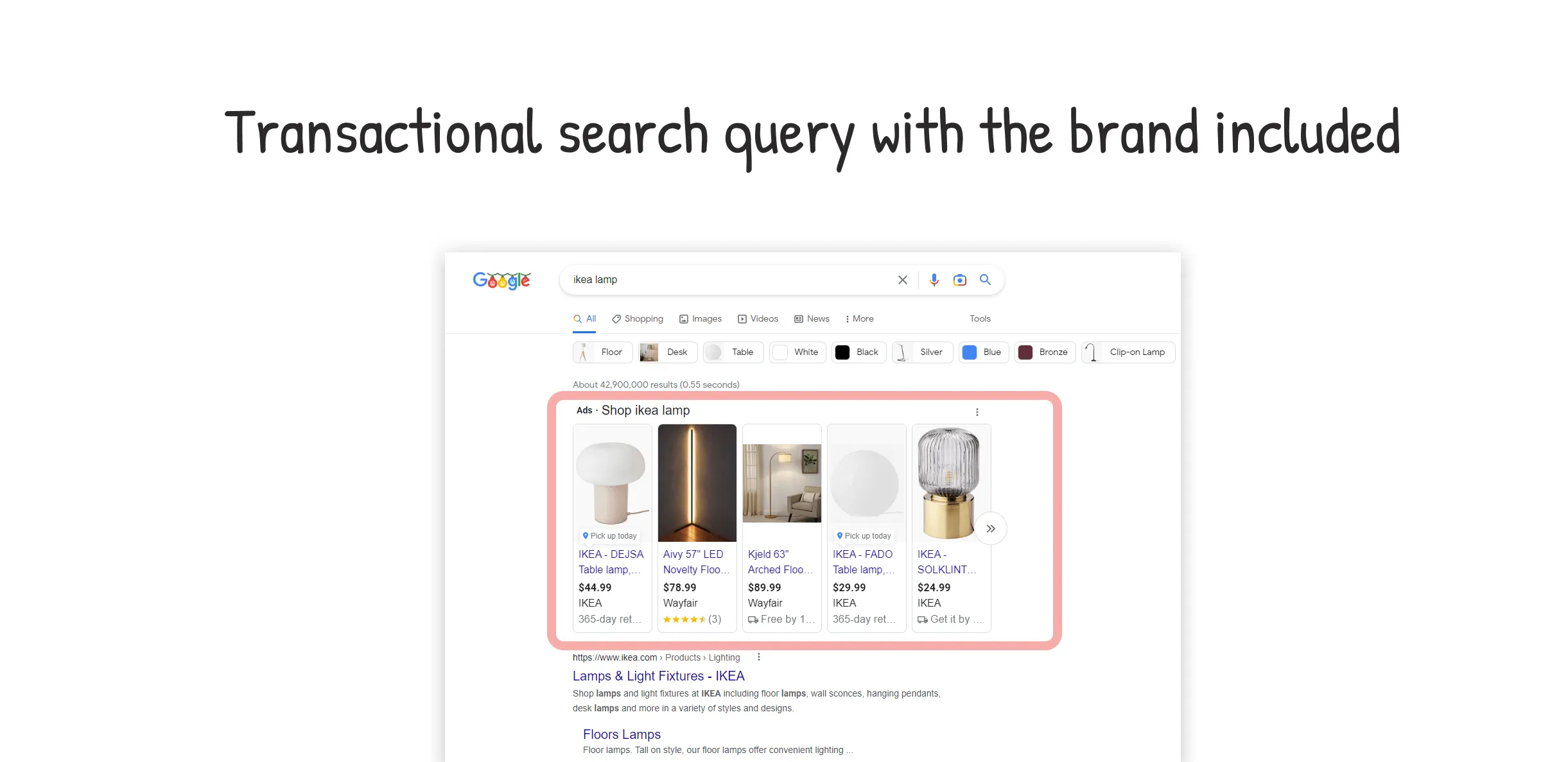Switch to the Shopping tab
This screenshot has height=762, width=1568.
[638, 319]
